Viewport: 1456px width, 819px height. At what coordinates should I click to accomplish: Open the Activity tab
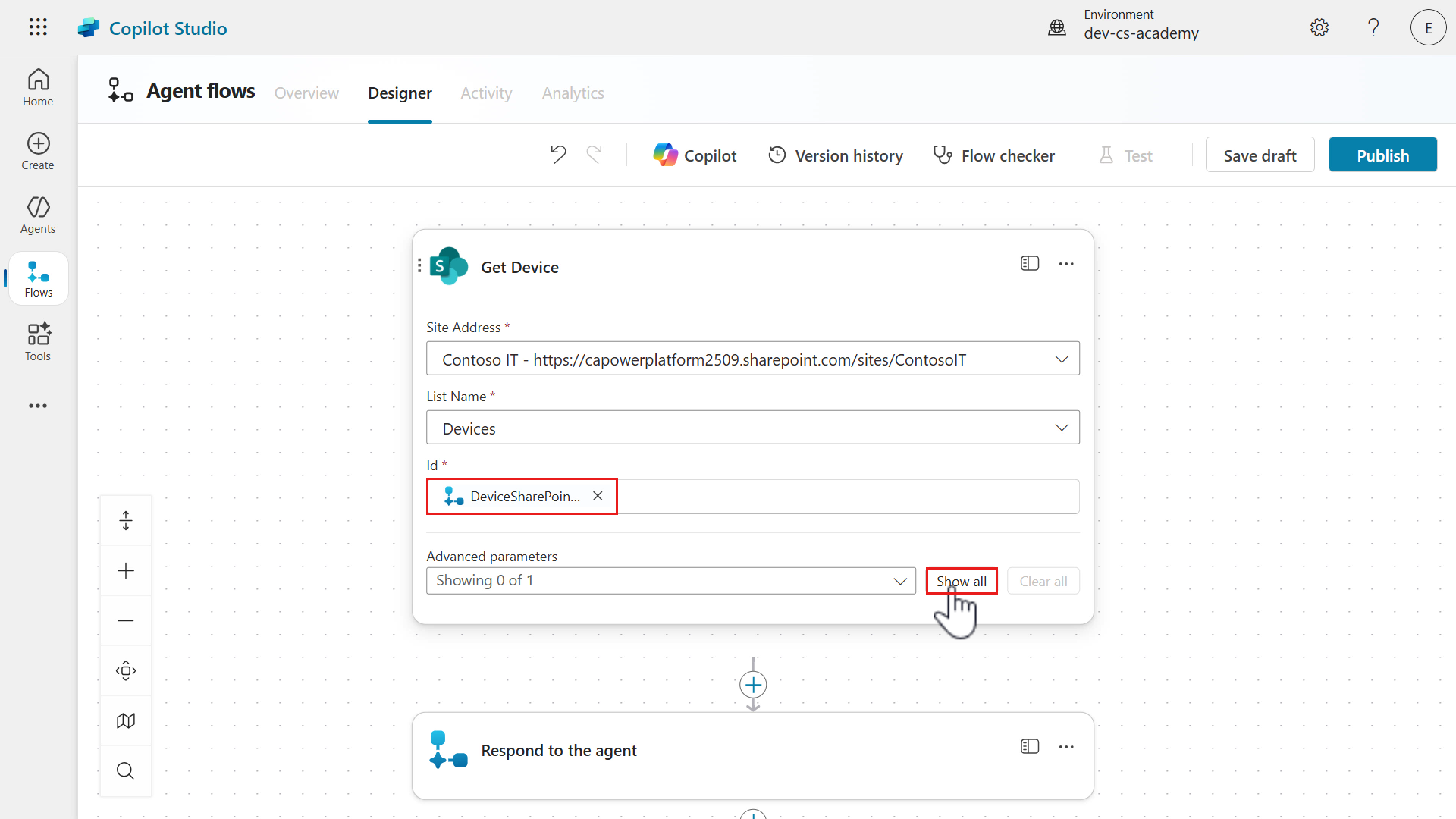486,93
